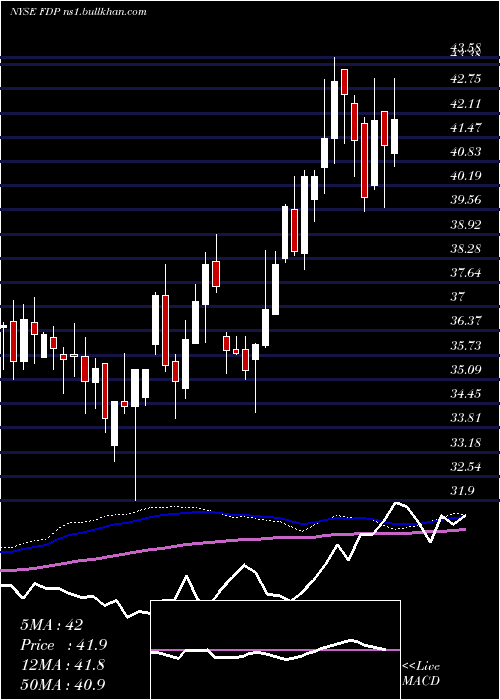Click the 38.28 price axis label
500x700 pixels.
click(x=466, y=248)
